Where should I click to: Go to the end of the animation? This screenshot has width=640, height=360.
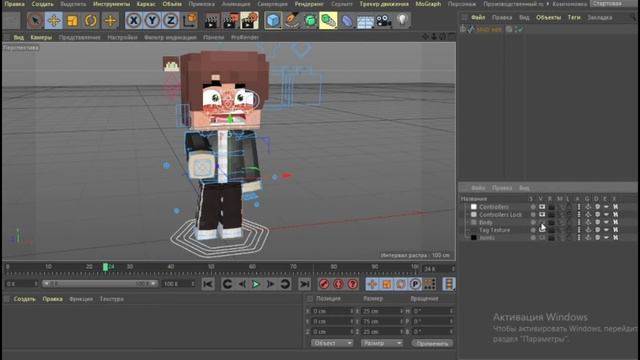304,284
